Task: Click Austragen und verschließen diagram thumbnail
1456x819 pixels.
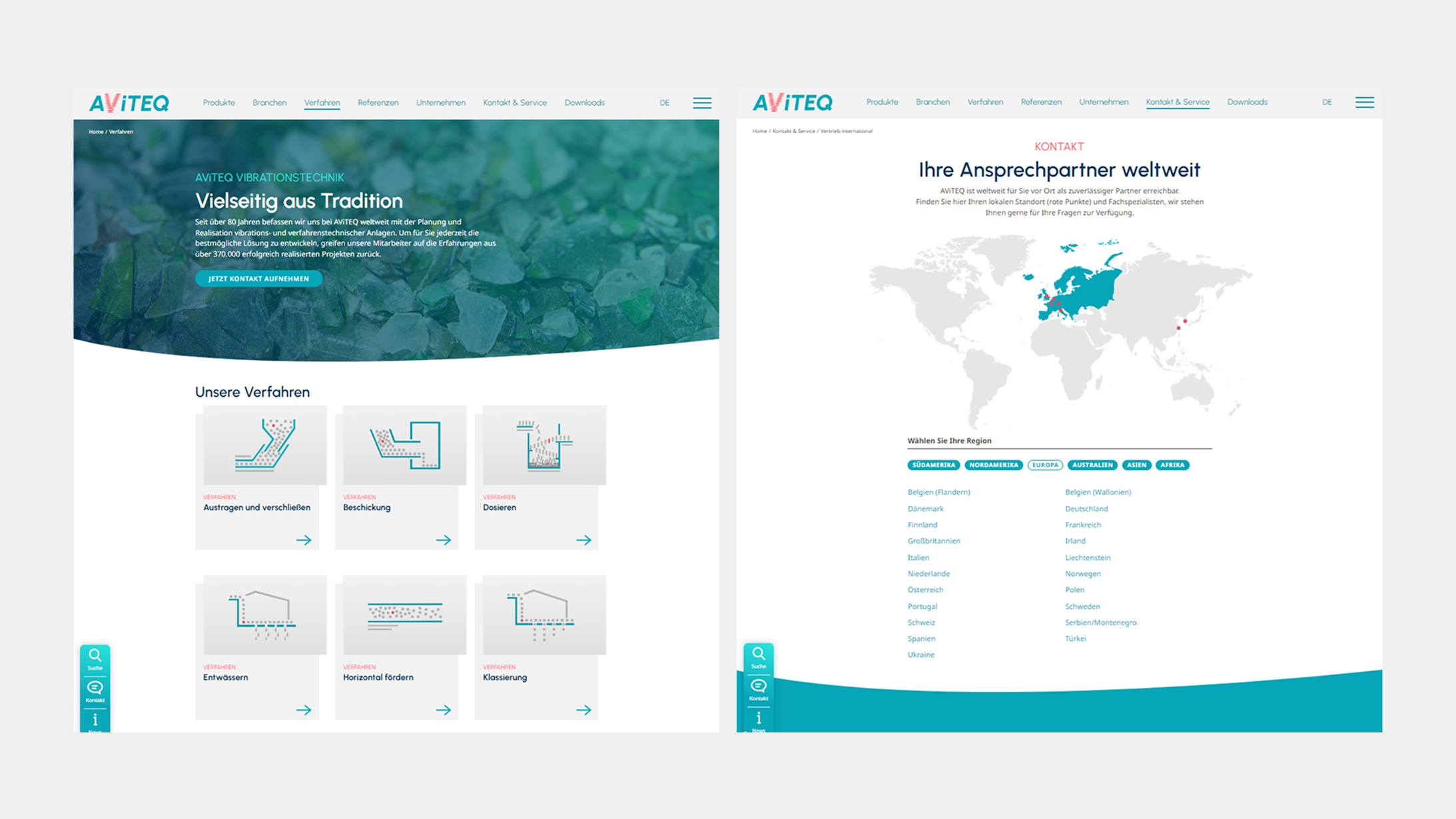Action: (265, 445)
